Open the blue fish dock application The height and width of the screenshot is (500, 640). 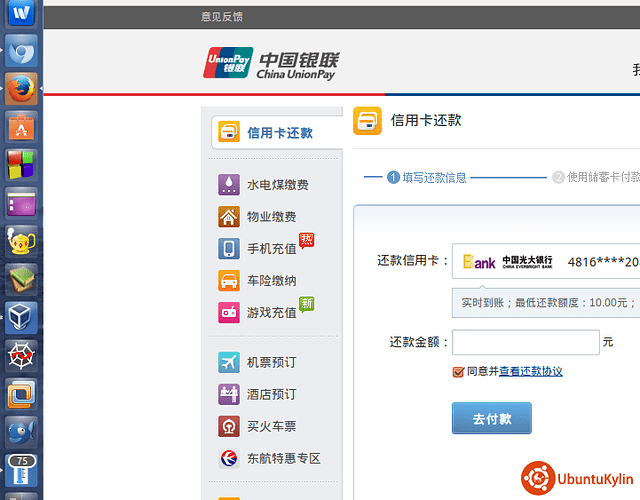point(21,431)
